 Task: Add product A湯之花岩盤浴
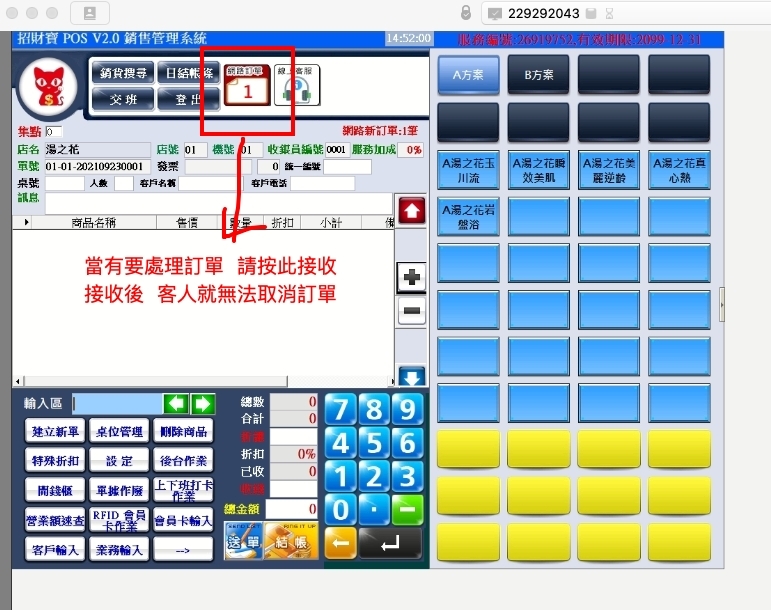(x=468, y=217)
